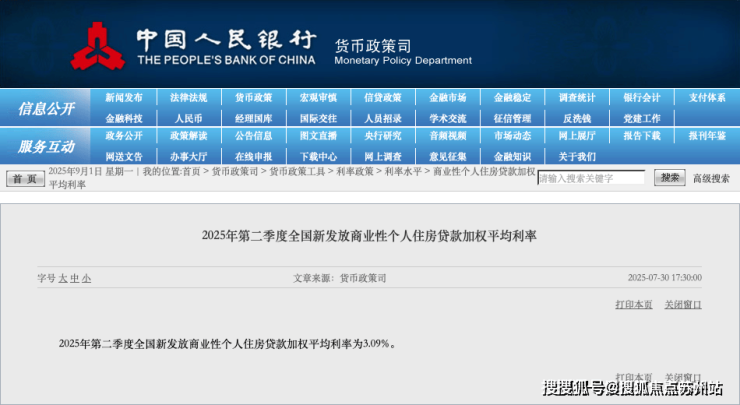Select 国际交往 in navigation

(318, 118)
